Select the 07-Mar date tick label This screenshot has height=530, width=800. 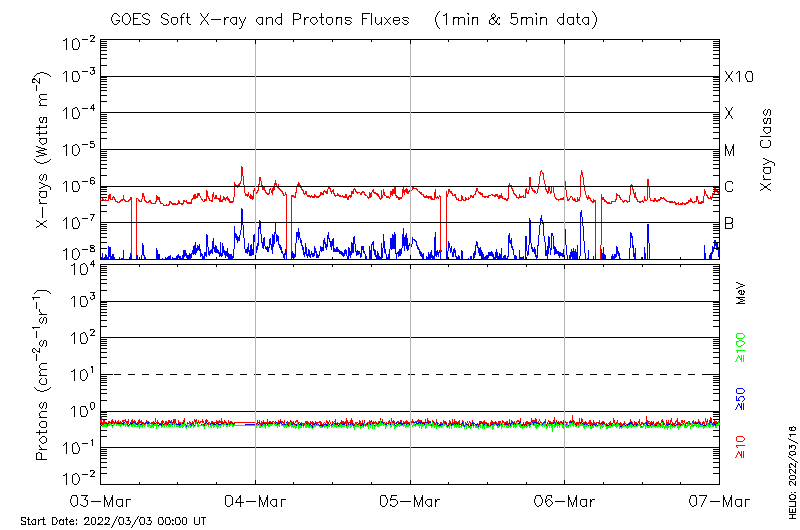point(718,500)
